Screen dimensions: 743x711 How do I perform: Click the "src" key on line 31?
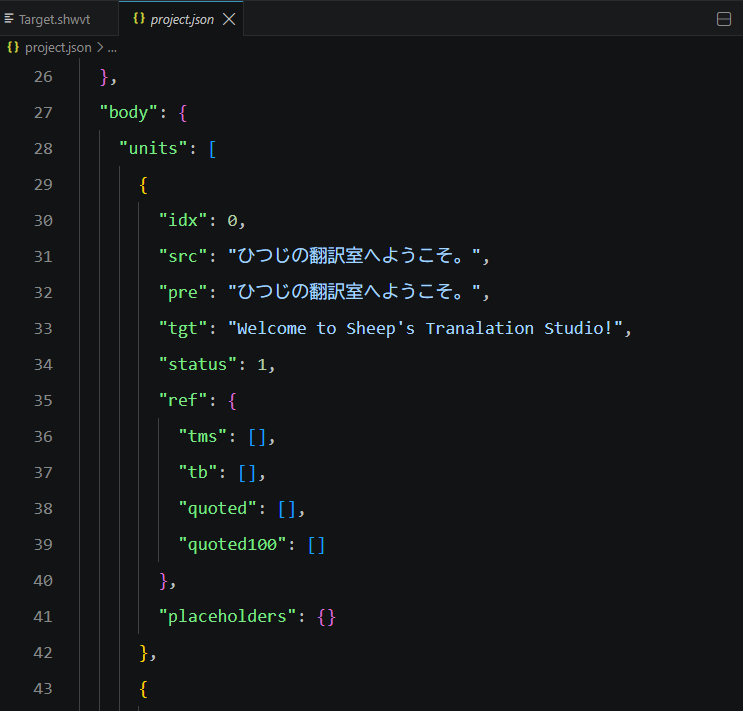tap(182, 256)
